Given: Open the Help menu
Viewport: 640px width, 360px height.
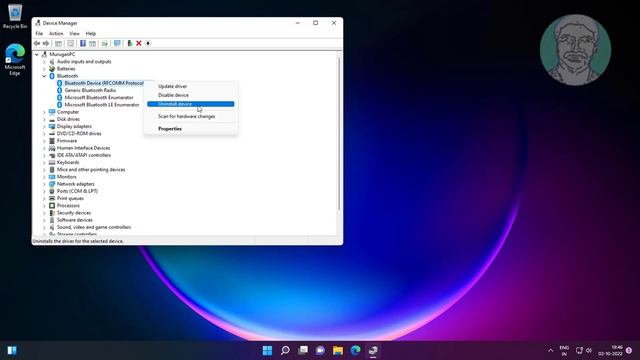Looking at the screenshot, I should pos(91,33).
